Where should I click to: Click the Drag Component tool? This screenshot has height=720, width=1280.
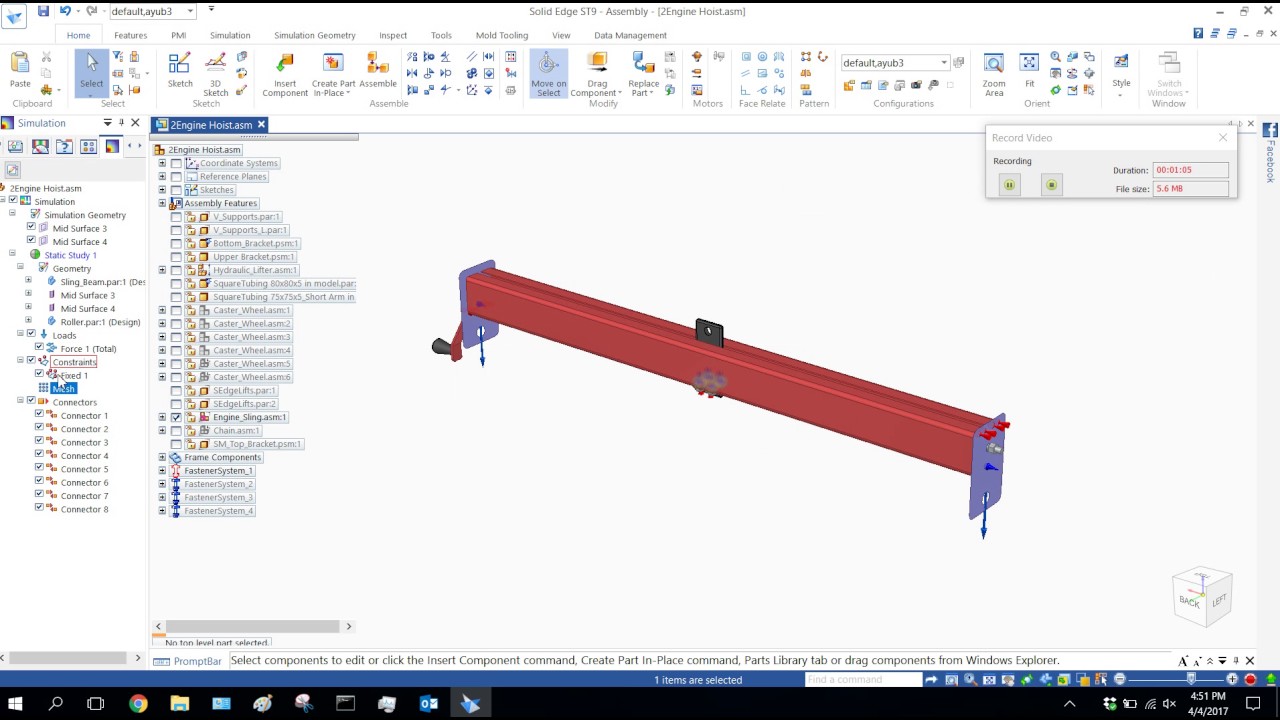[597, 74]
